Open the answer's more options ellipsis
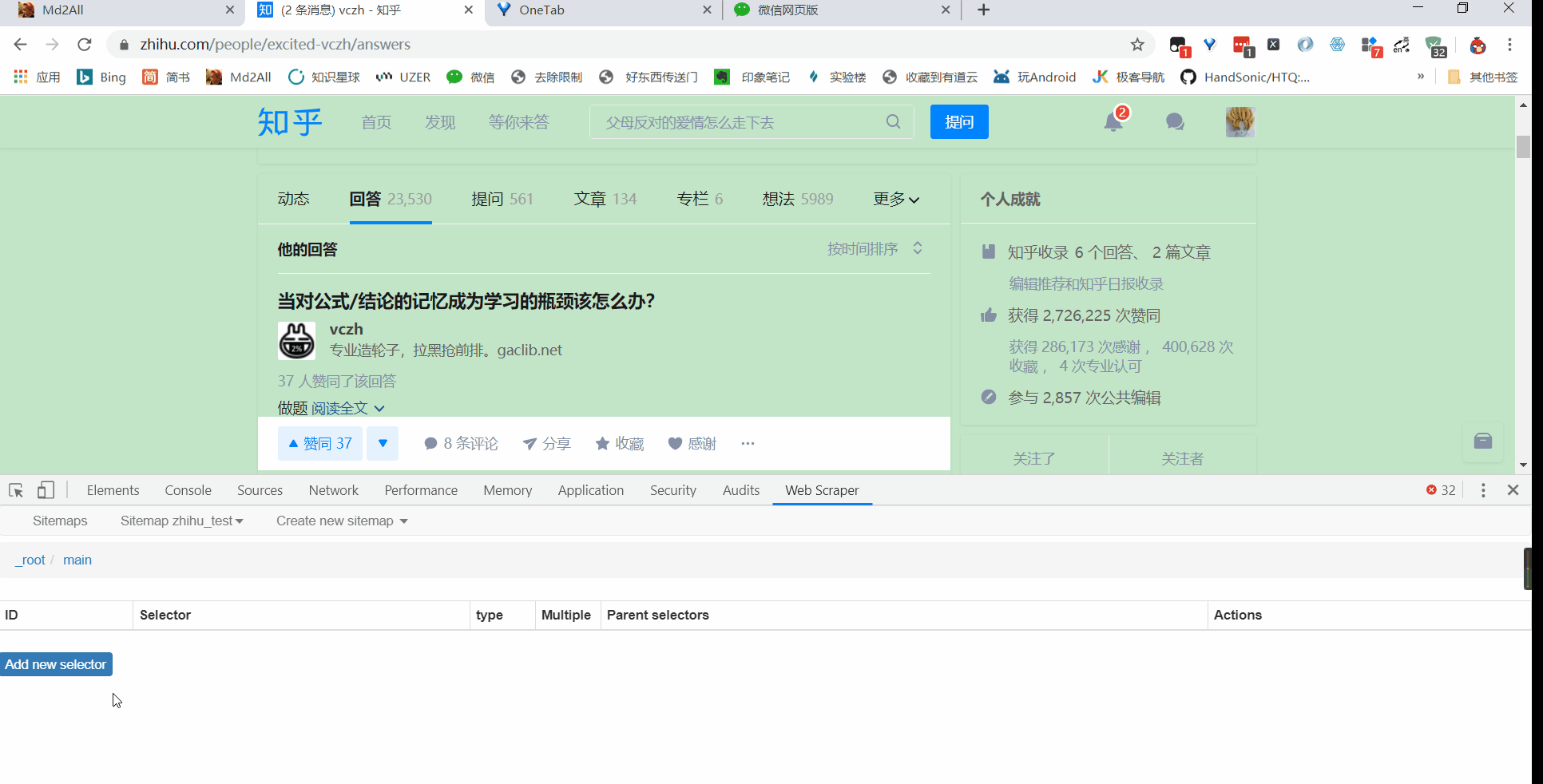1543x784 pixels. (748, 443)
